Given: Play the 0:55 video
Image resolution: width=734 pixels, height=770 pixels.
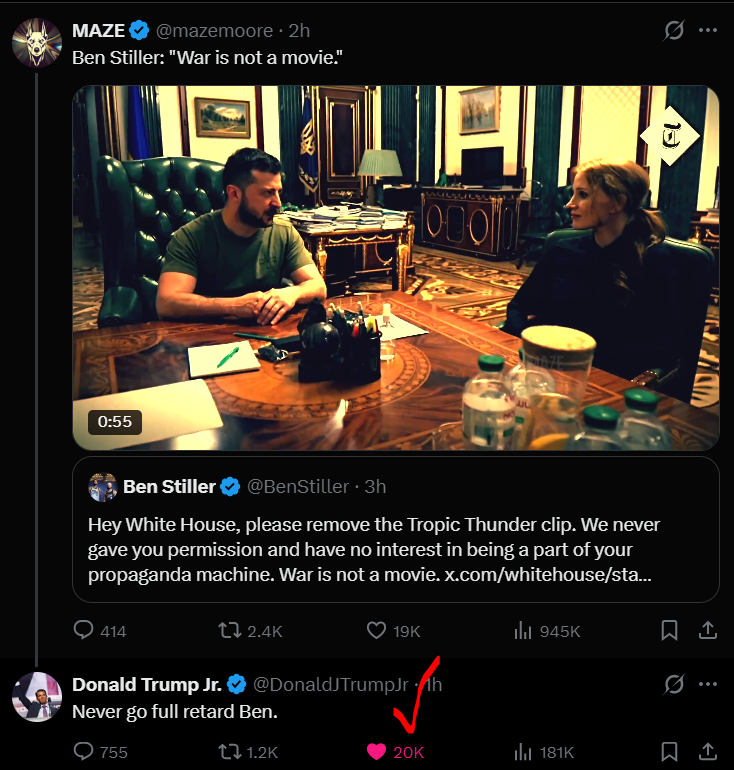Looking at the screenshot, I should click(396, 267).
